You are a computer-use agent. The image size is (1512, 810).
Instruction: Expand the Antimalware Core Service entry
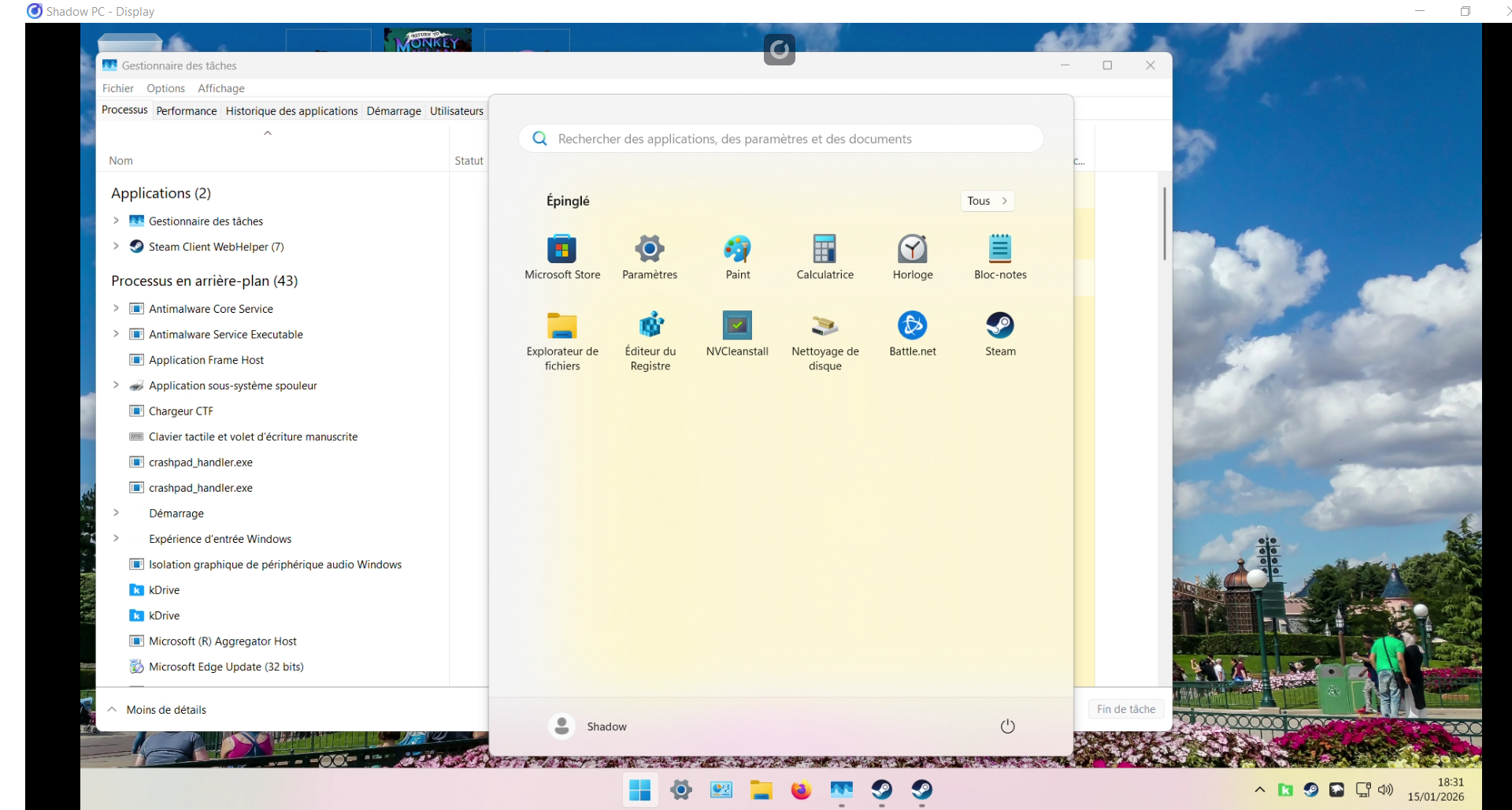[x=116, y=309]
